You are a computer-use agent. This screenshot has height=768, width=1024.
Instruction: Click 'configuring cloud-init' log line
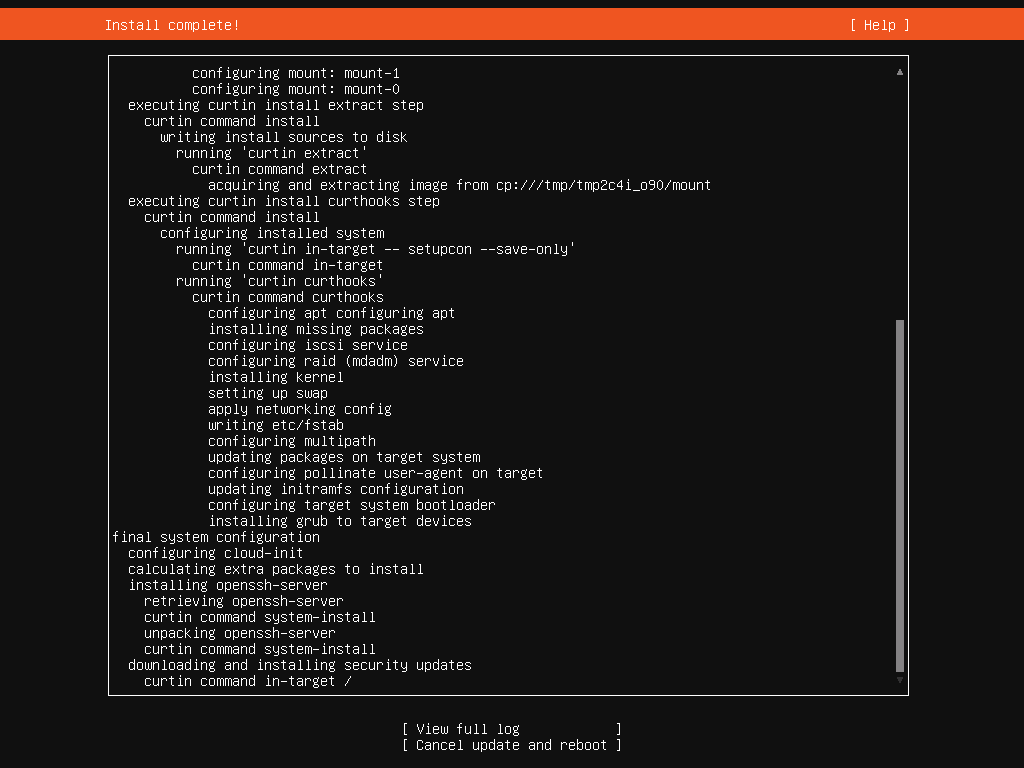216,553
